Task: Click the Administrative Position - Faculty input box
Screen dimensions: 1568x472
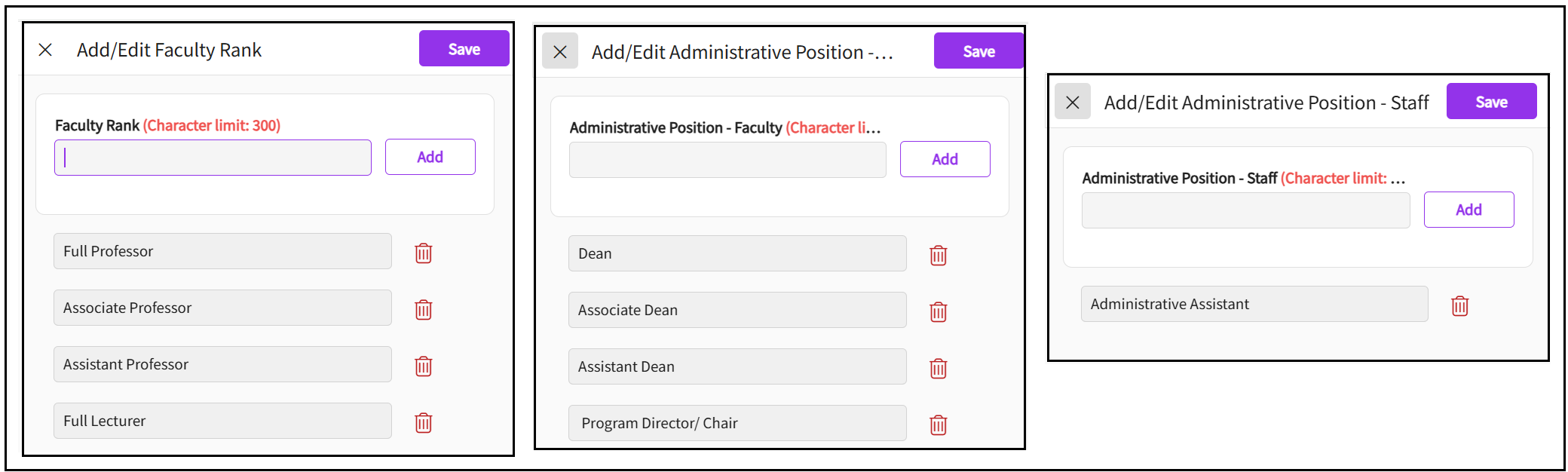Action: point(727,160)
